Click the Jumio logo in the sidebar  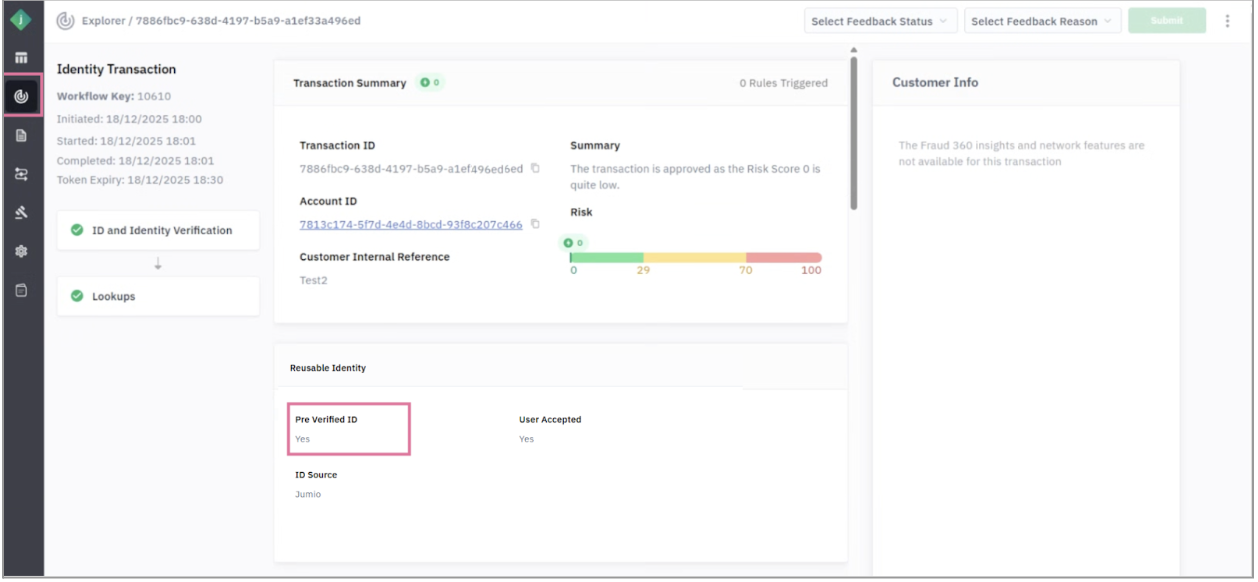point(21,19)
